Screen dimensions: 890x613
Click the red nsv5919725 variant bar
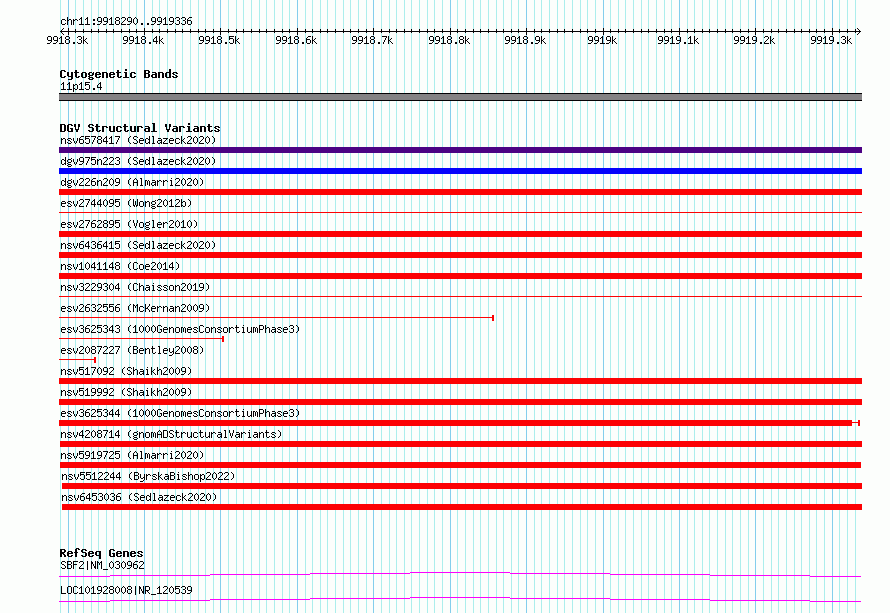460,465
